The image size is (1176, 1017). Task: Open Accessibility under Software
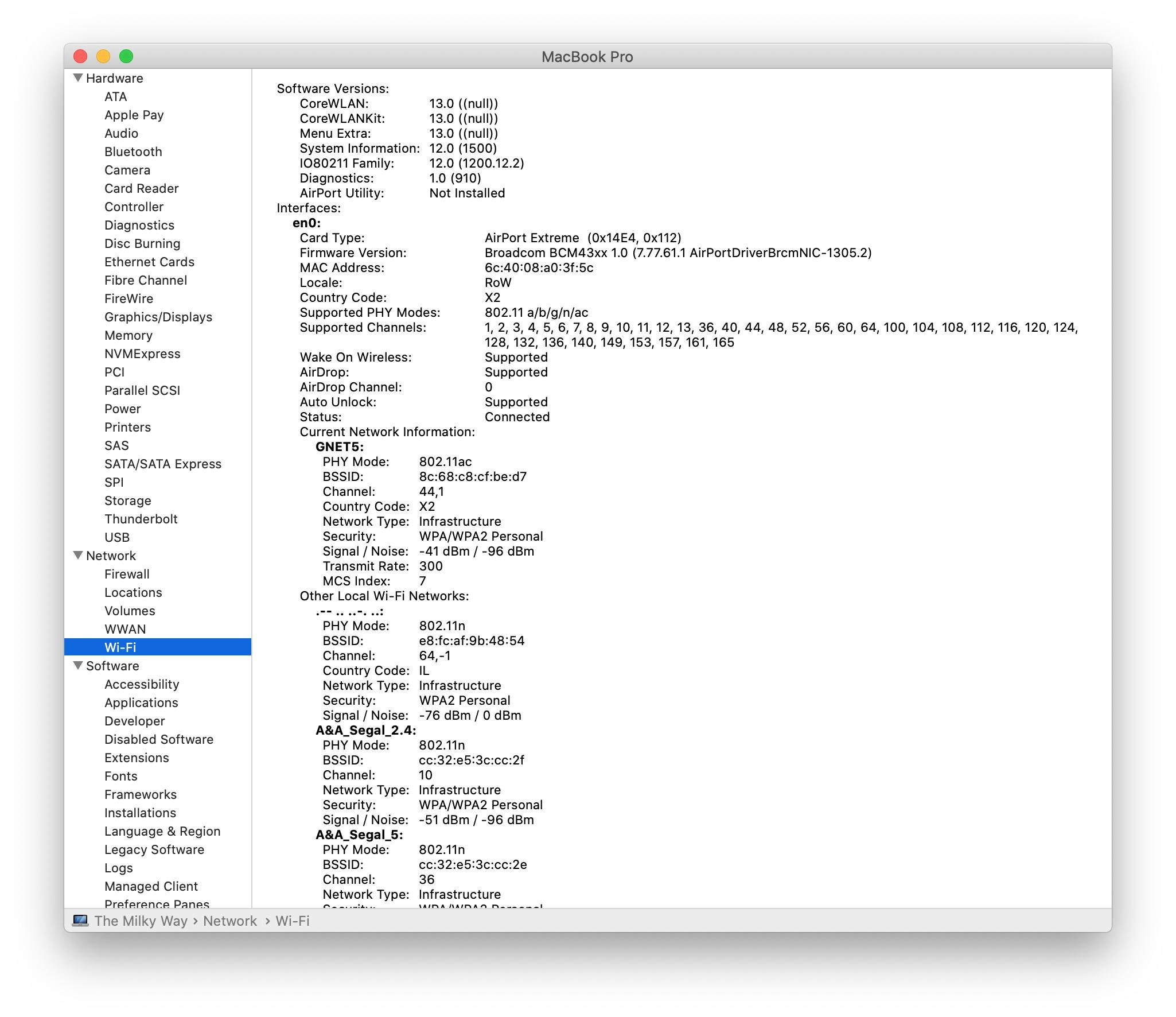point(142,684)
